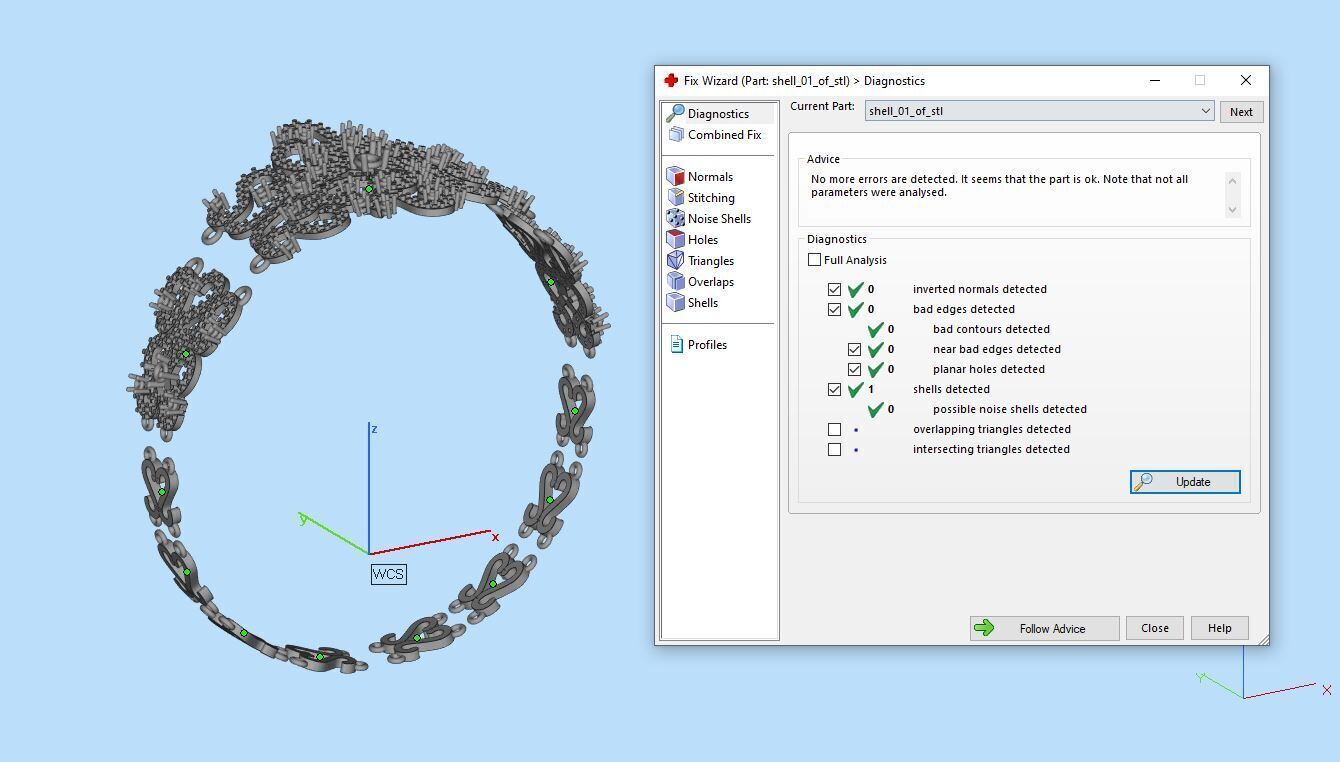Viewport: 1340px width, 762px height.
Task: Click the red cross Fix Wizard icon
Action: pos(671,80)
